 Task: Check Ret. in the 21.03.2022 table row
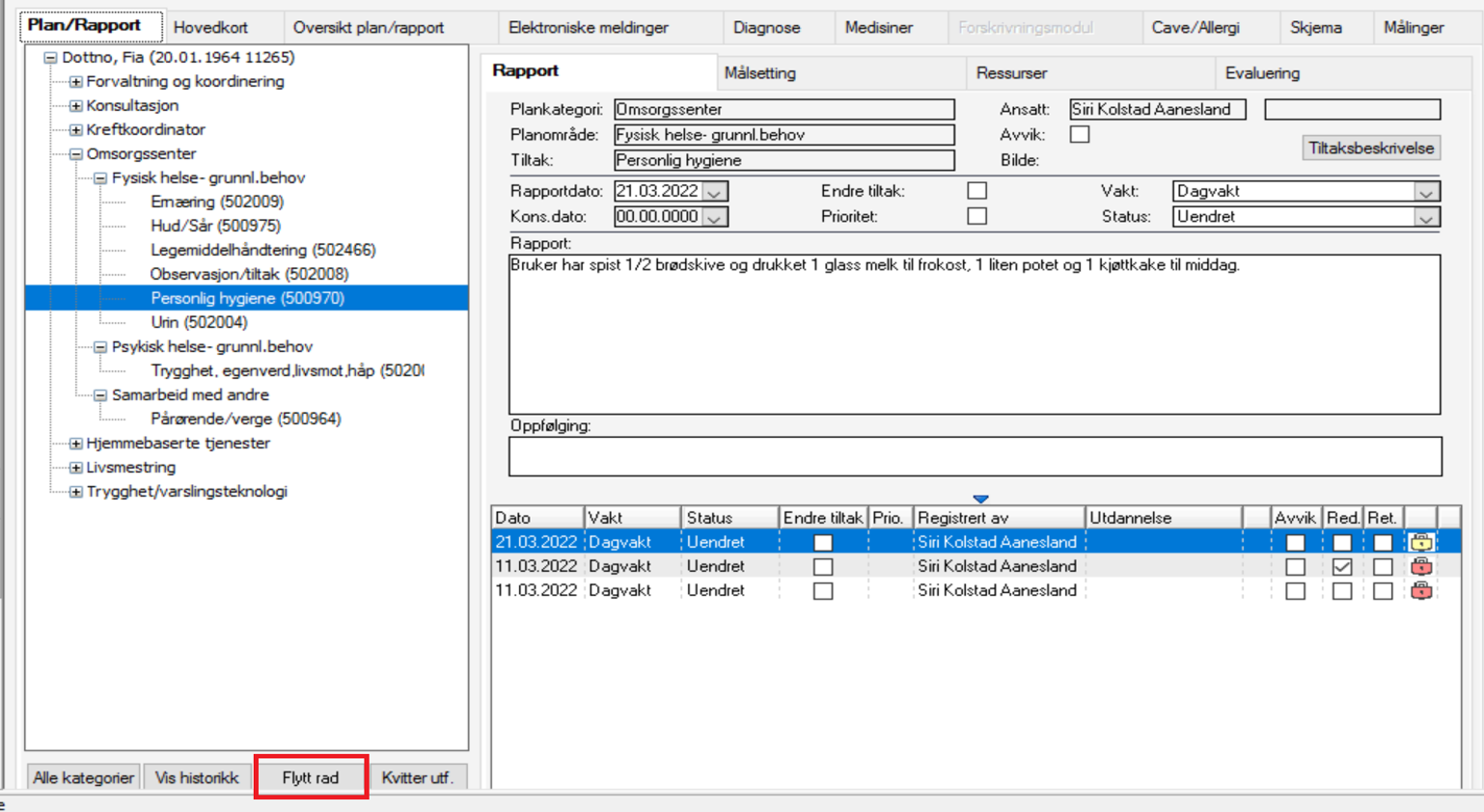(x=1383, y=543)
